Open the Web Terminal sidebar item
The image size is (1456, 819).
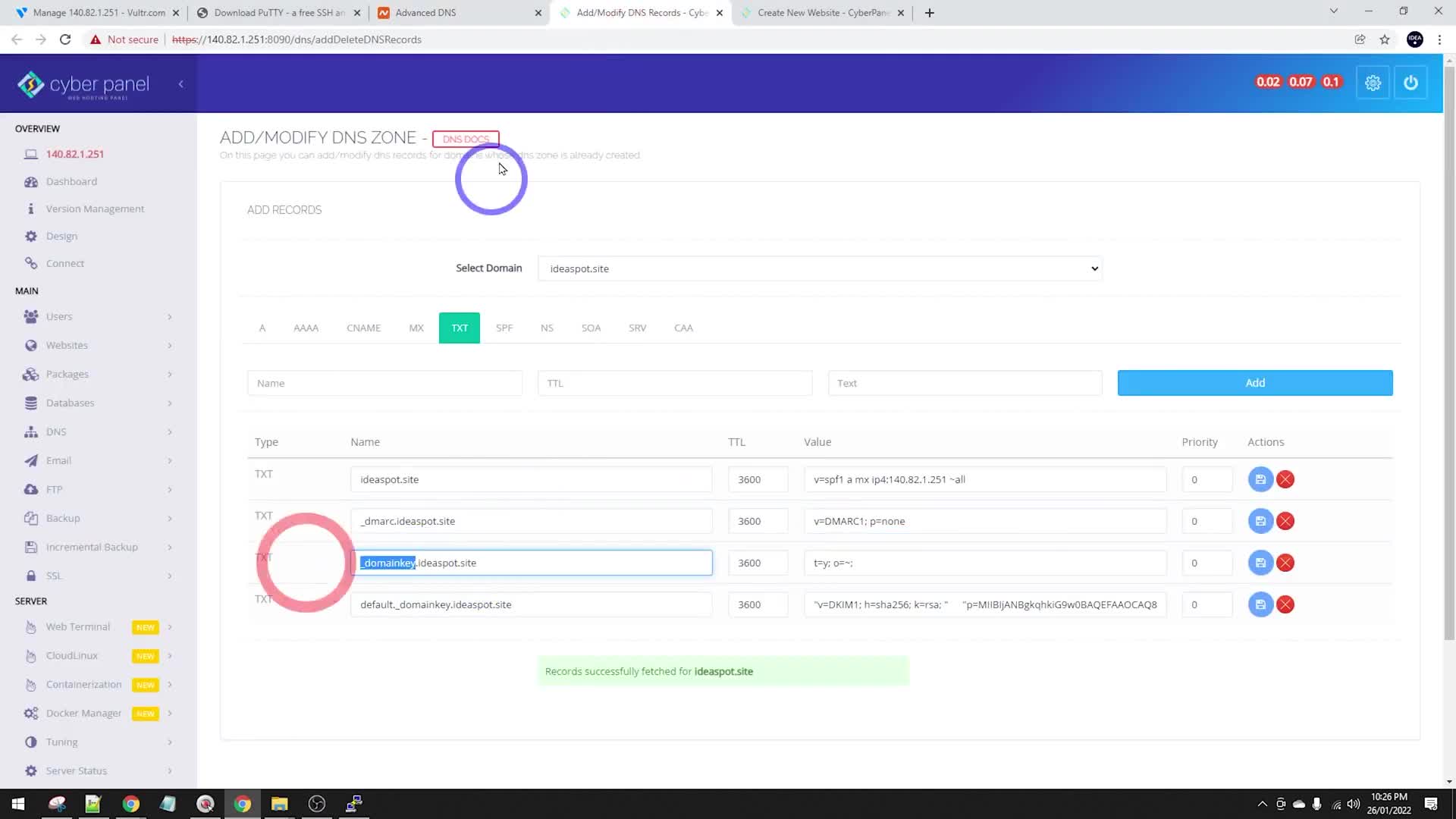point(77,626)
